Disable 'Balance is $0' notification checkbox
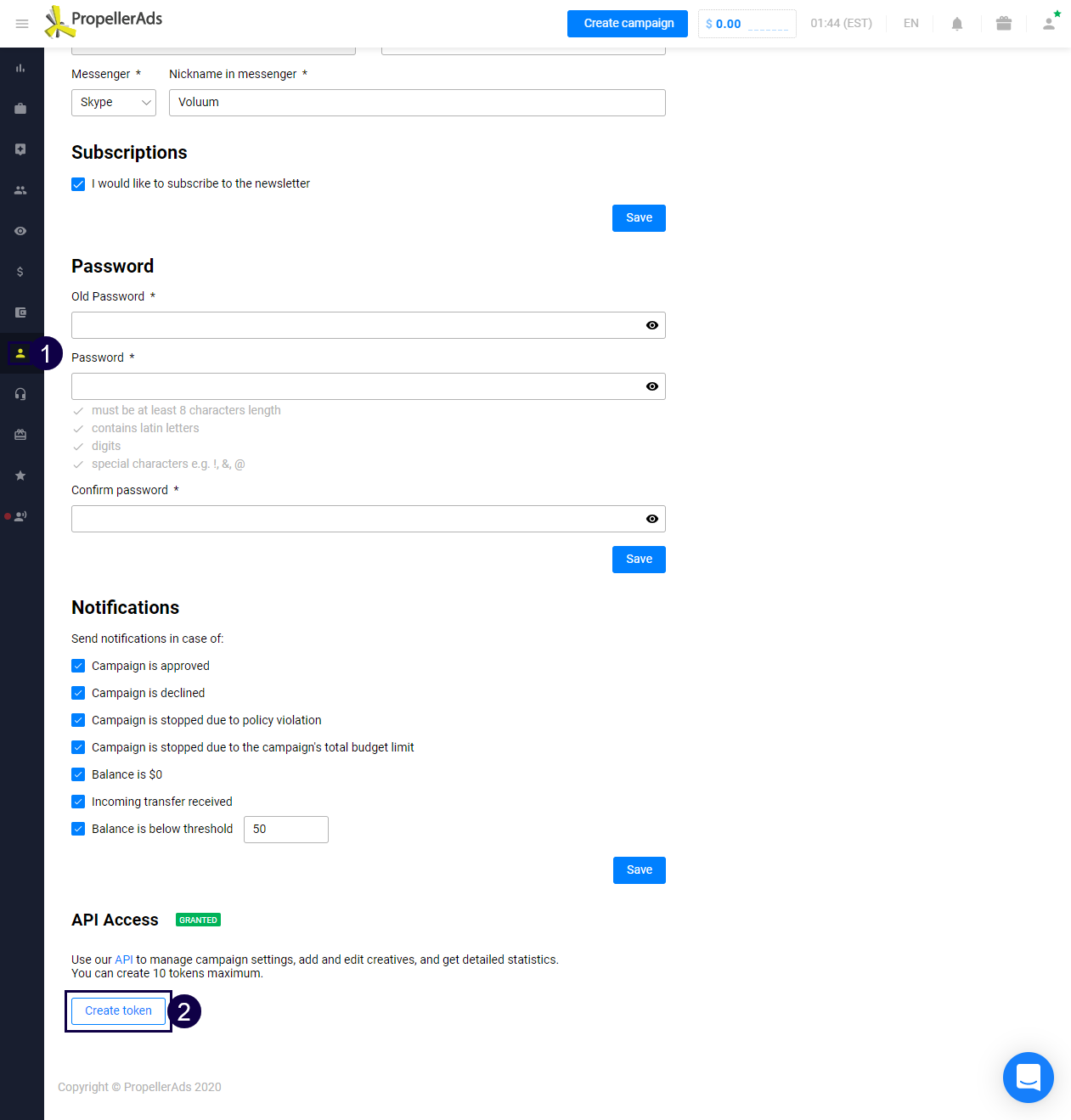The width and height of the screenshot is (1071, 1120). tap(78, 774)
